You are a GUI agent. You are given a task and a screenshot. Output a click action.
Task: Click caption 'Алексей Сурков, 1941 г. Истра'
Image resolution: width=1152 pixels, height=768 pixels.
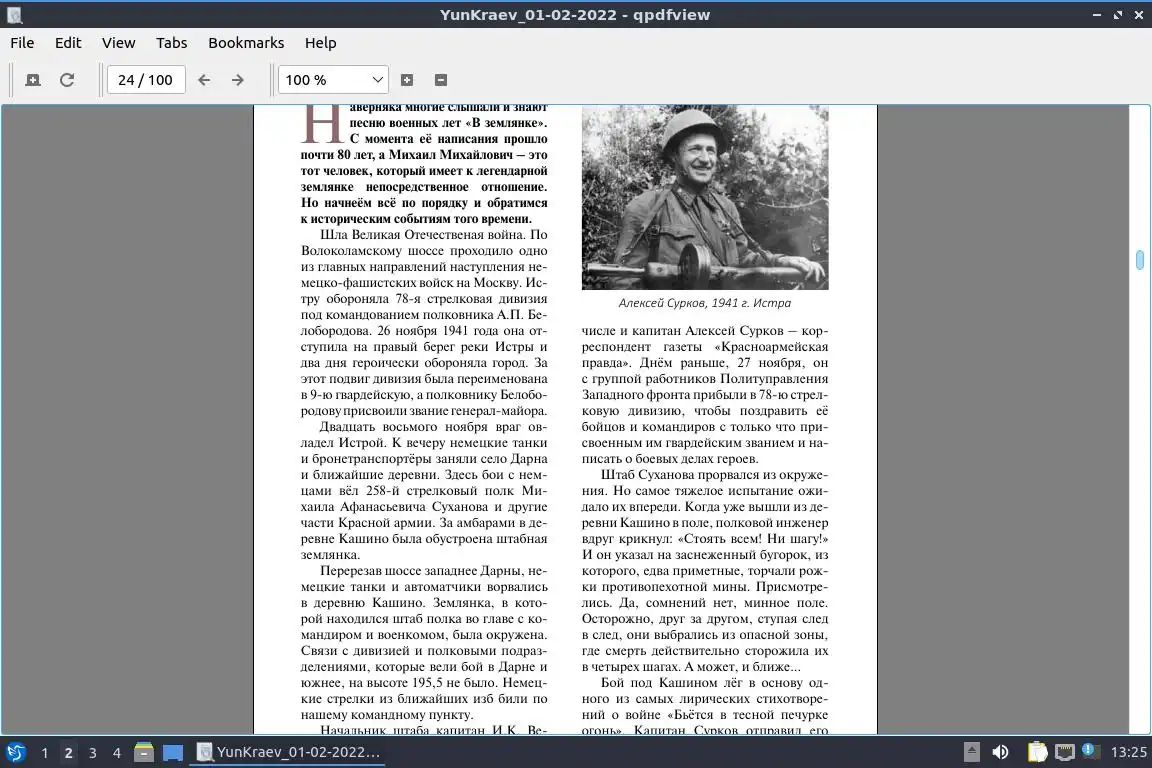click(705, 303)
